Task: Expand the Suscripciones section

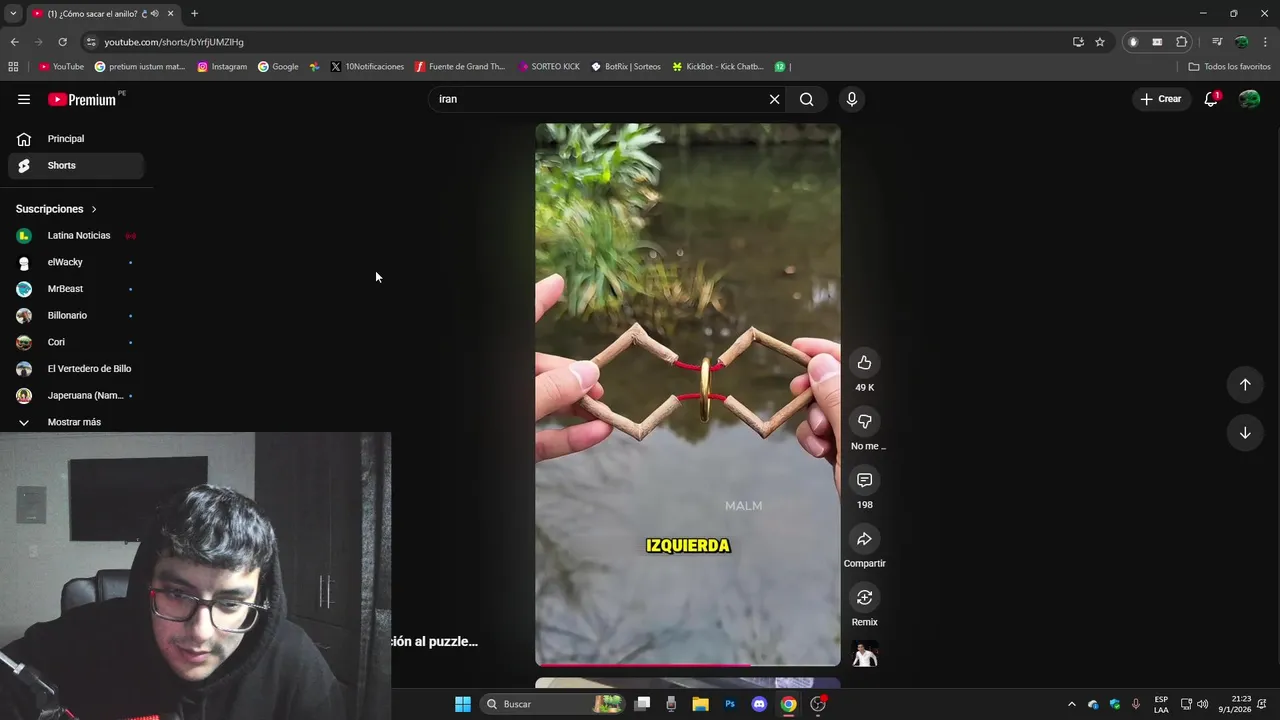Action: [56, 209]
